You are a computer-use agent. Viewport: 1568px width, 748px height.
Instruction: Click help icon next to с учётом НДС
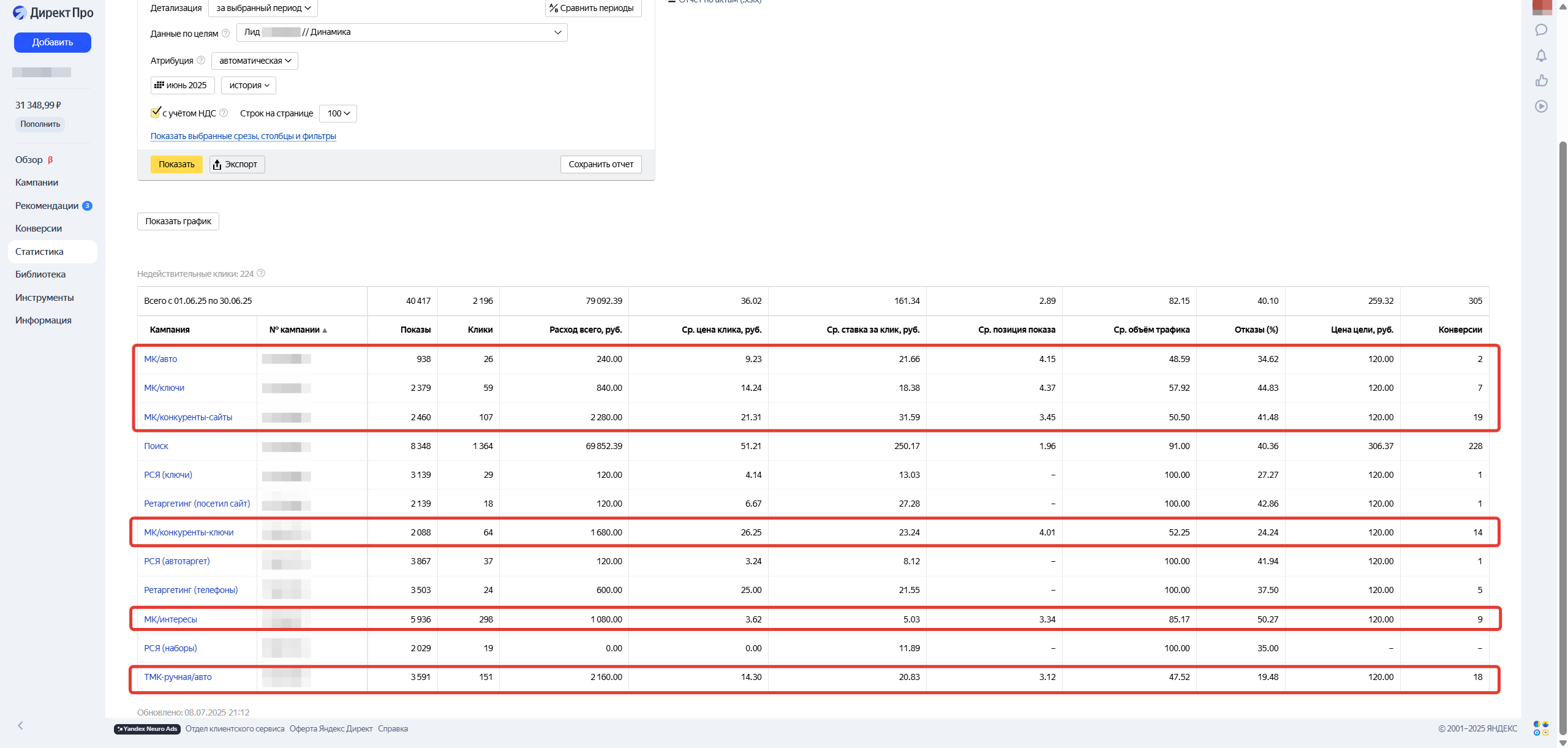(x=224, y=113)
